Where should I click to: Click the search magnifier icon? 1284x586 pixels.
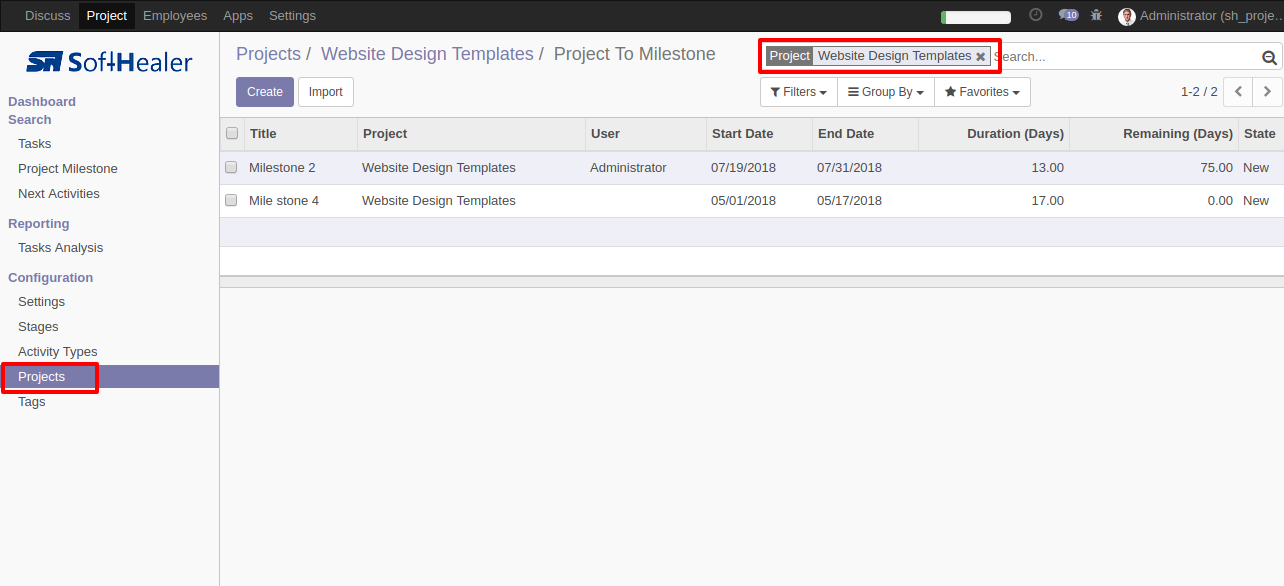click(1270, 57)
